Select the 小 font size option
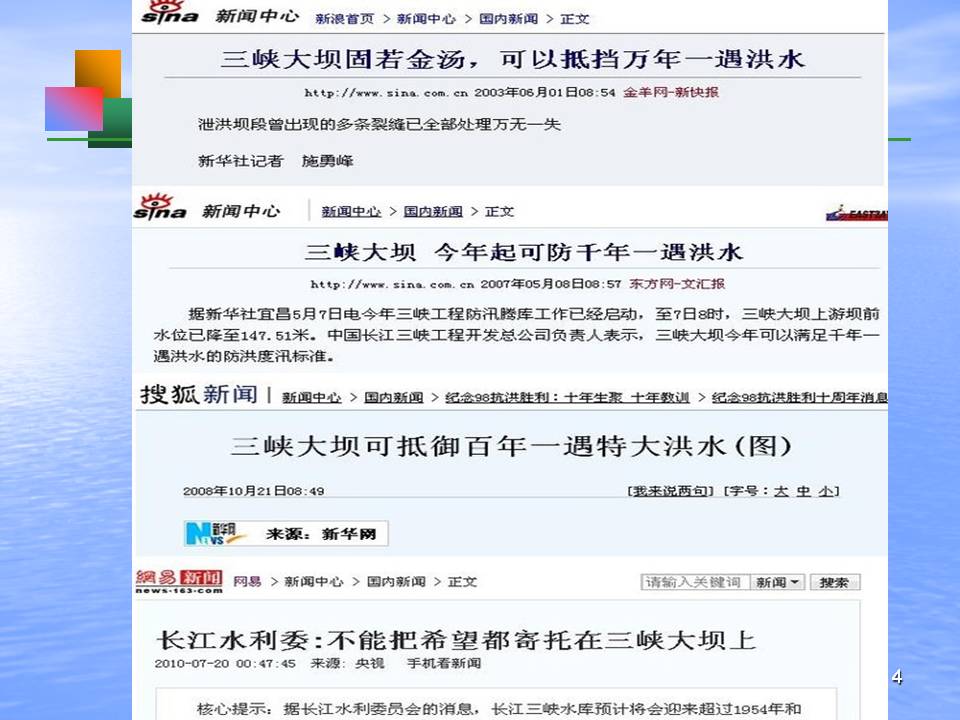 826,491
